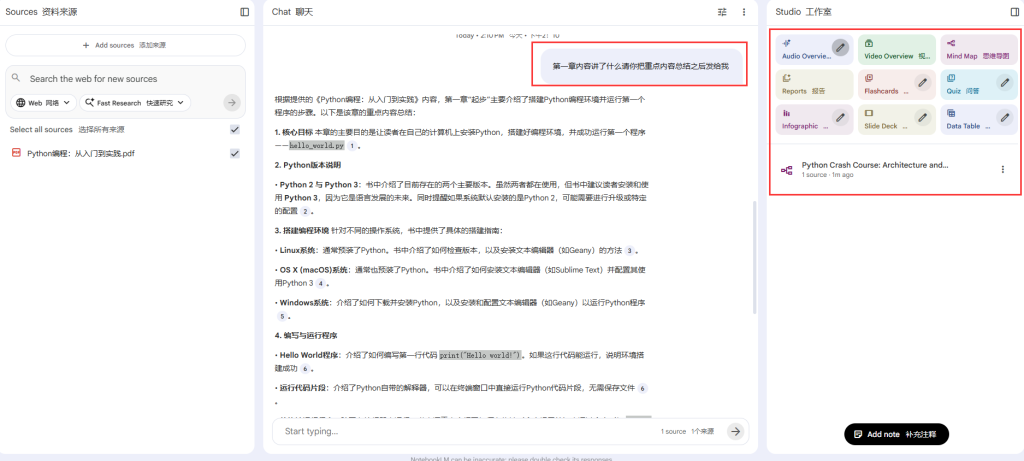Open the Reports 报告 card
Viewport: 1024px width, 461px height.
pos(814,84)
